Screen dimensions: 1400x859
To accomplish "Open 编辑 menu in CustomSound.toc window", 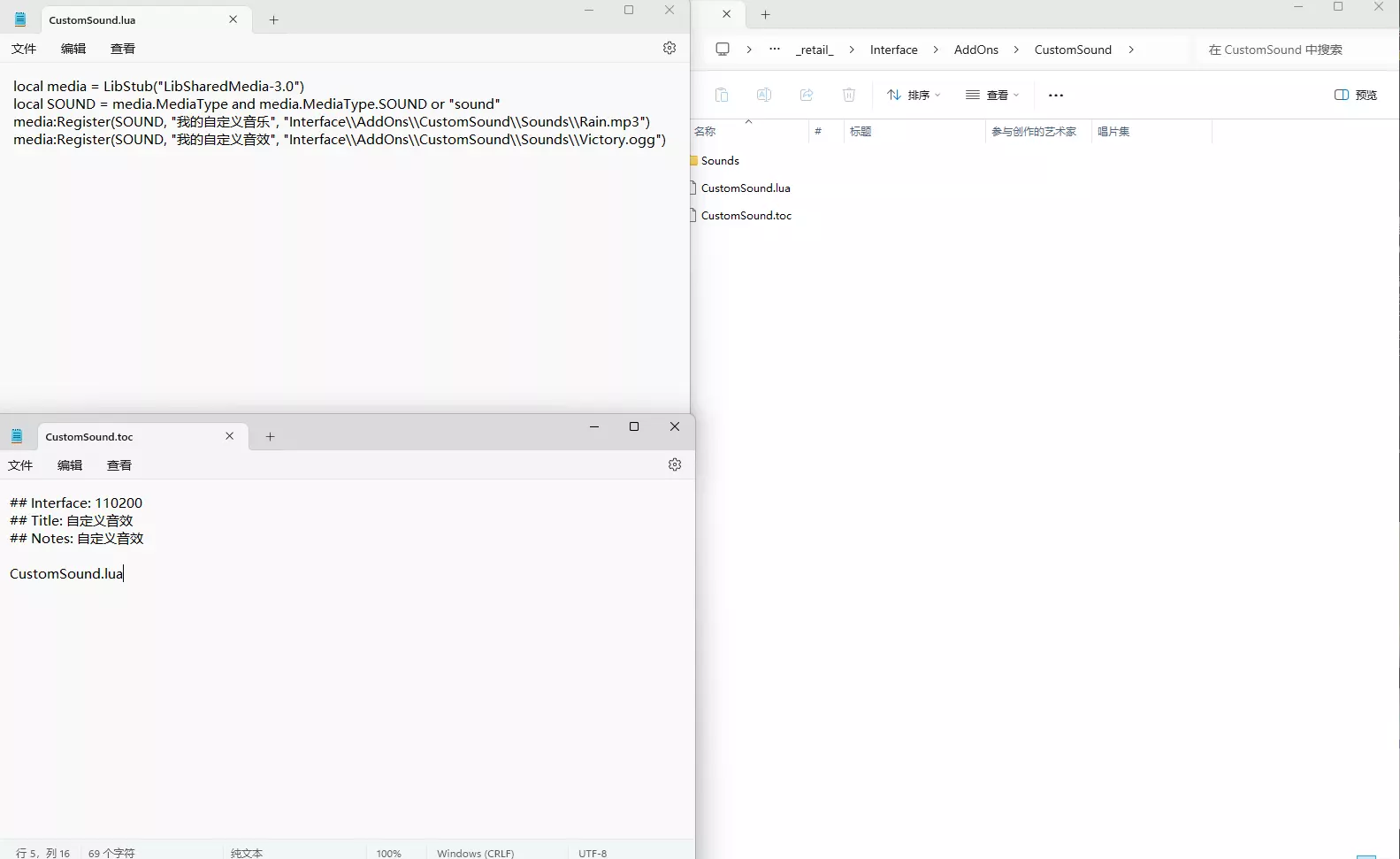I will click(70, 465).
